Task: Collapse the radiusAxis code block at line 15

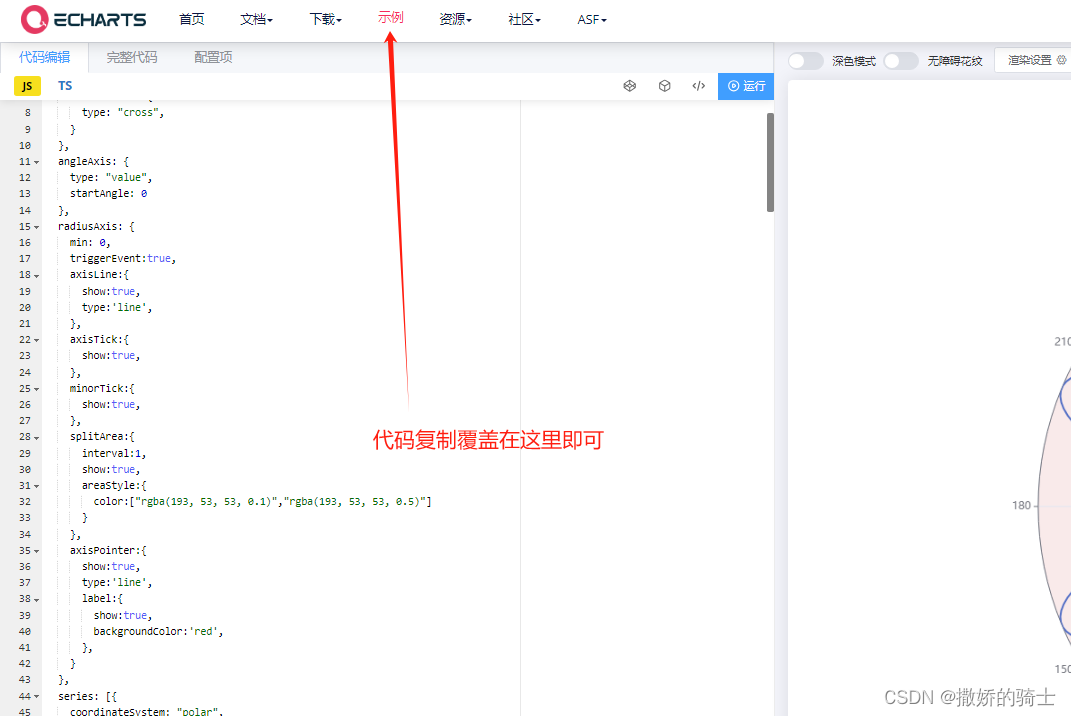Action: [x=34, y=226]
